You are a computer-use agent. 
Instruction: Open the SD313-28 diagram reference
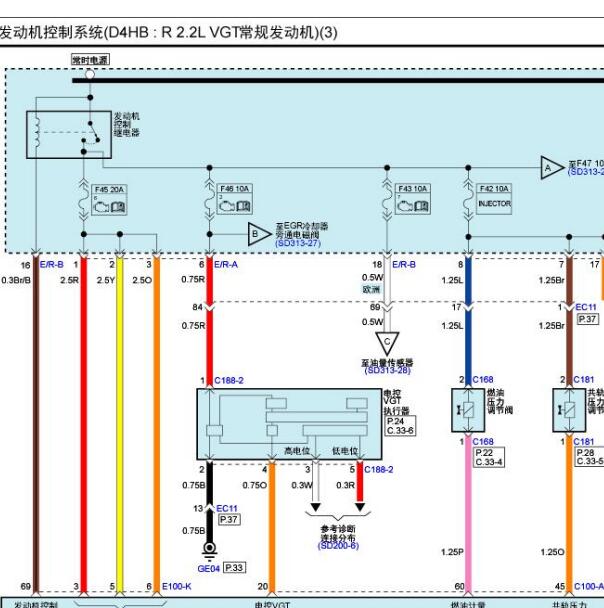387,370
